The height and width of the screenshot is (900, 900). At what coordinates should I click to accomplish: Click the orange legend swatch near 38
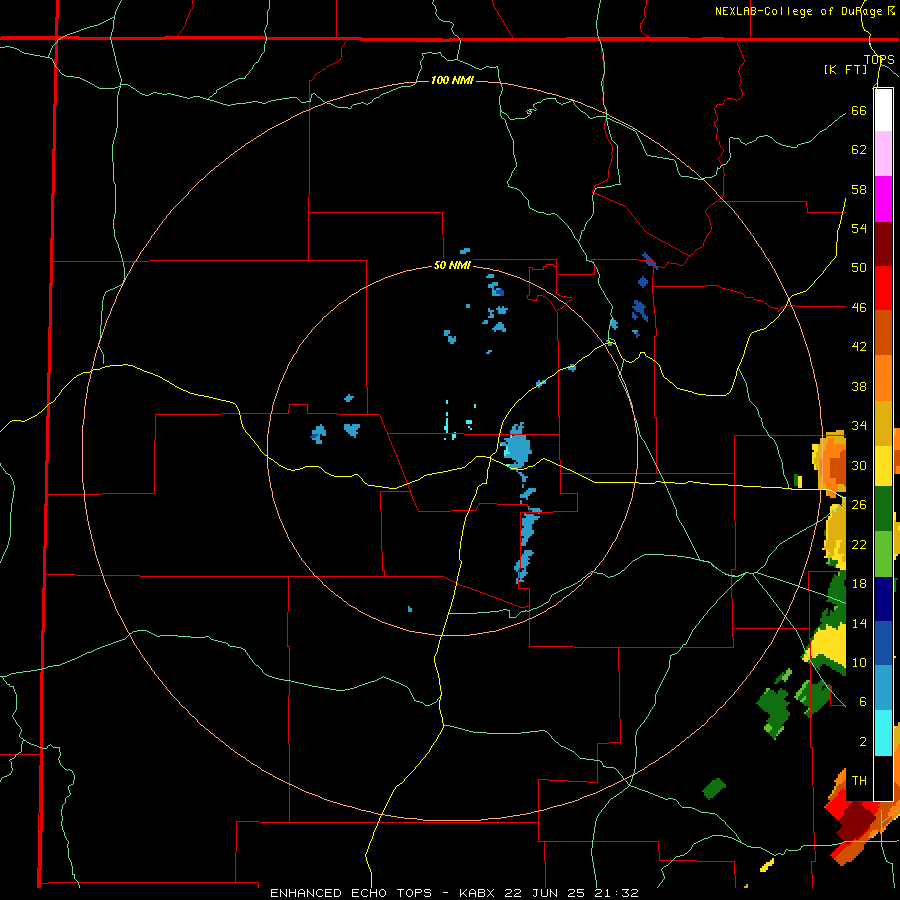pos(883,378)
